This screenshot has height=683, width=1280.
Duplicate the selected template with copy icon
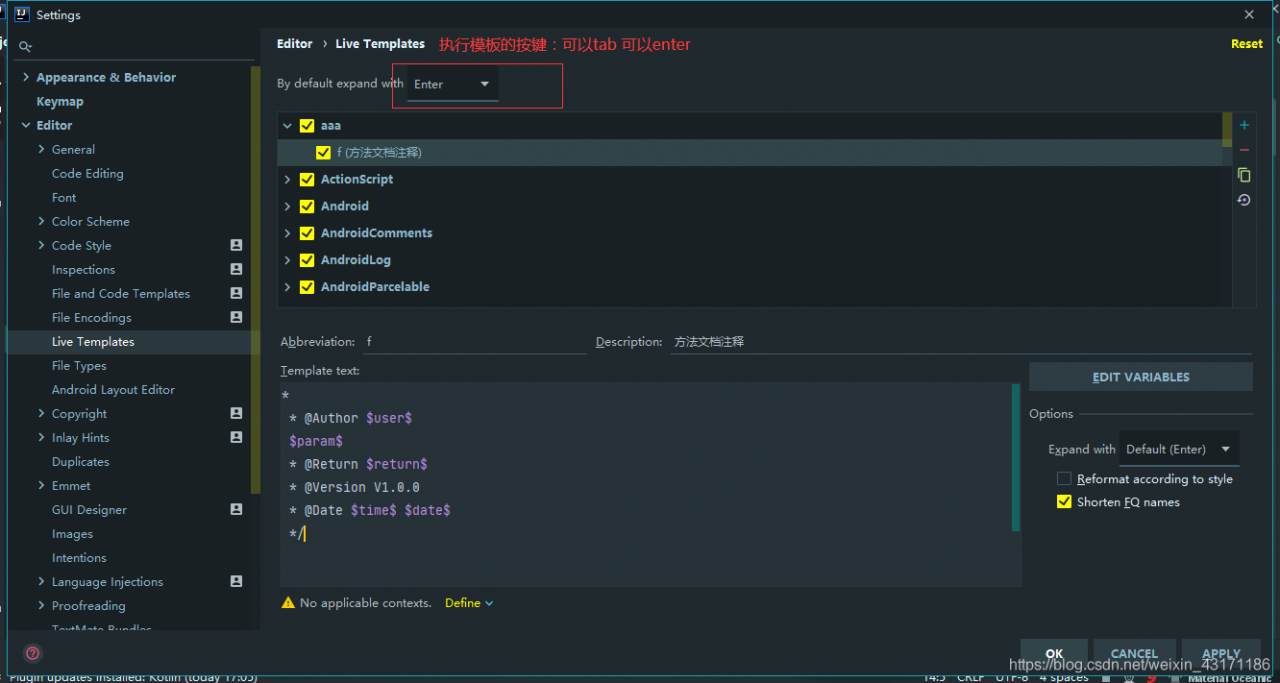pyautogui.click(x=1244, y=175)
